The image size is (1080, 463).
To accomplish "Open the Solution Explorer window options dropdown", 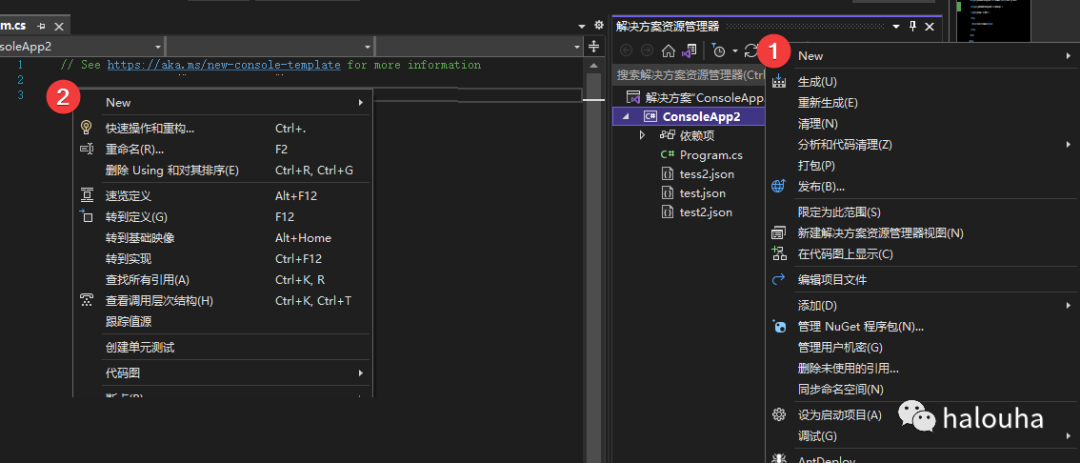I will click(896, 27).
